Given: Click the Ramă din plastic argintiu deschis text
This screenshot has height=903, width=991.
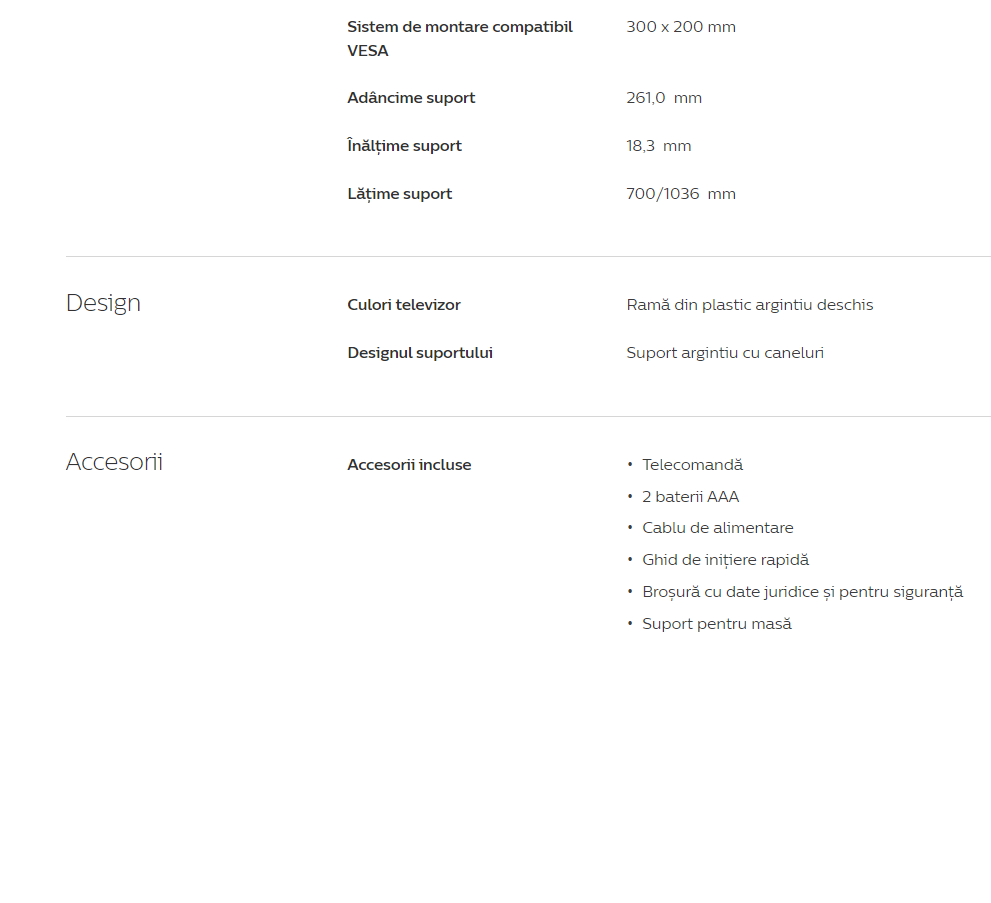Looking at the screenshot, I should pos(749,305).
